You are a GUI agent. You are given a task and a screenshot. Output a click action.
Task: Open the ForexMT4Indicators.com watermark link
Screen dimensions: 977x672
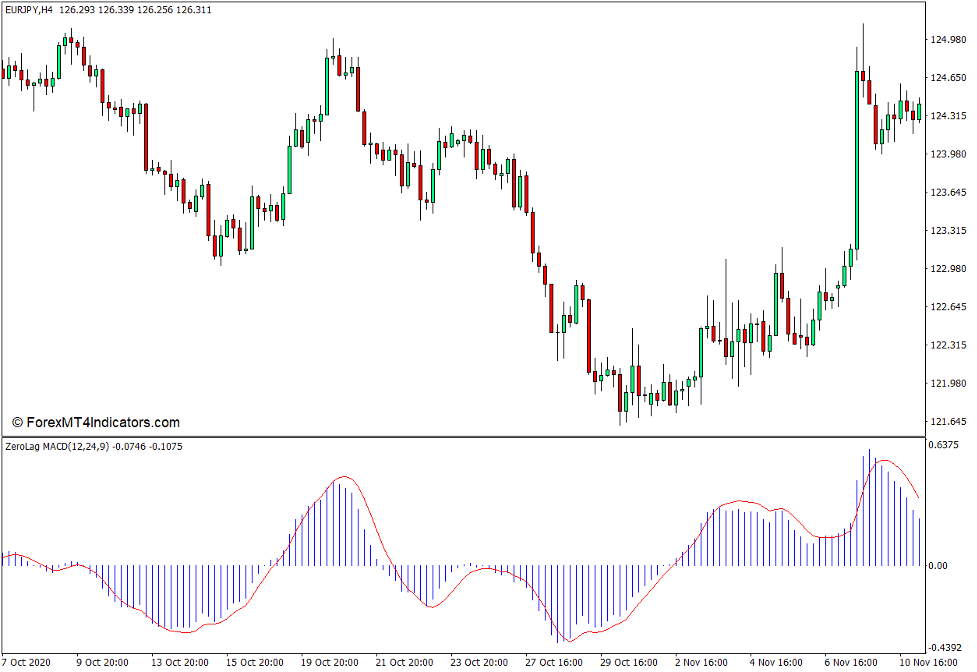tap(103, 421)
